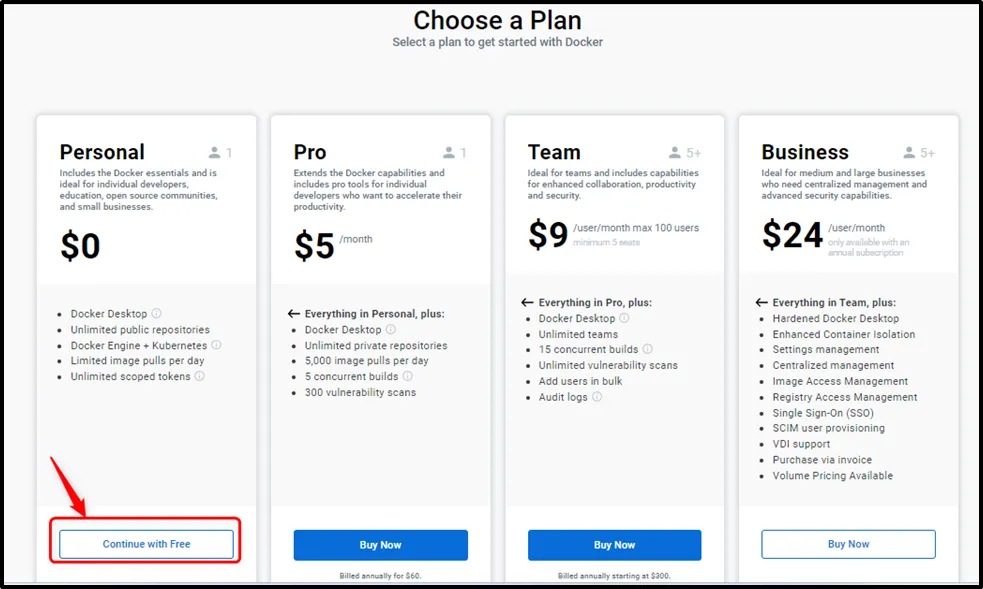Click the user seat icon on Personal plan
The width and height of the screenshot is (983, 589).
pos(214,153)
